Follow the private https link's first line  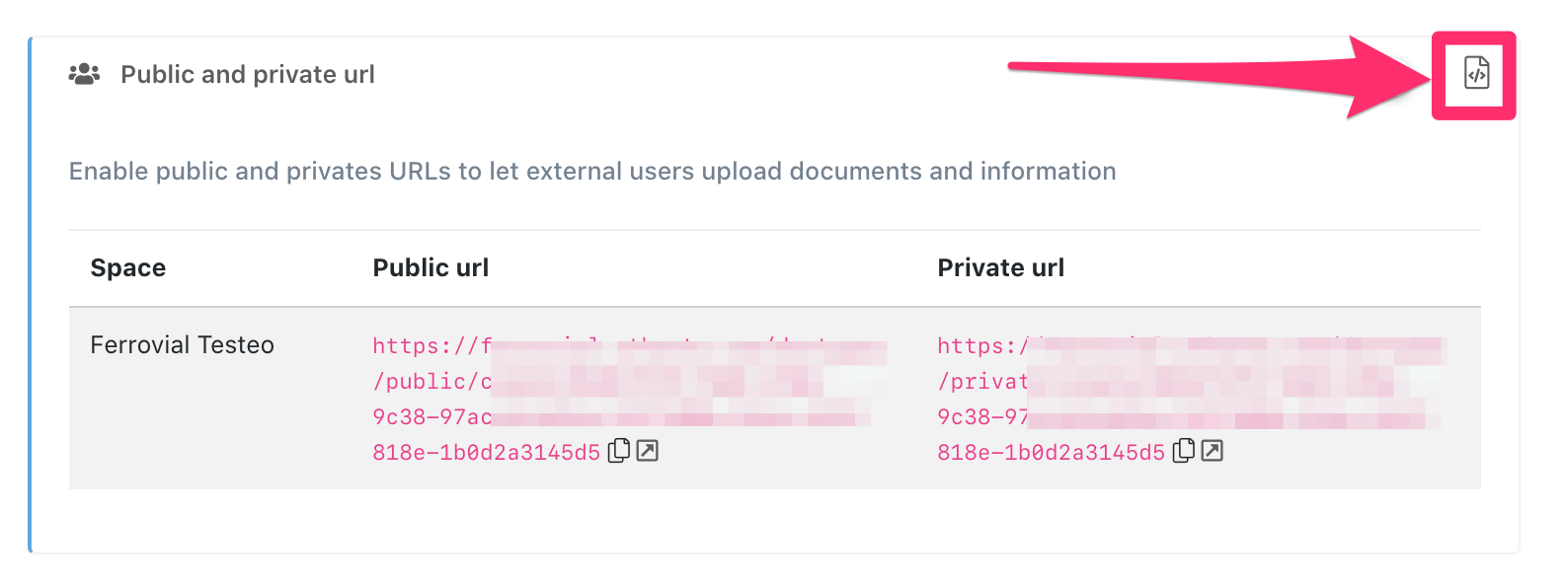click(x=982, y=345)
